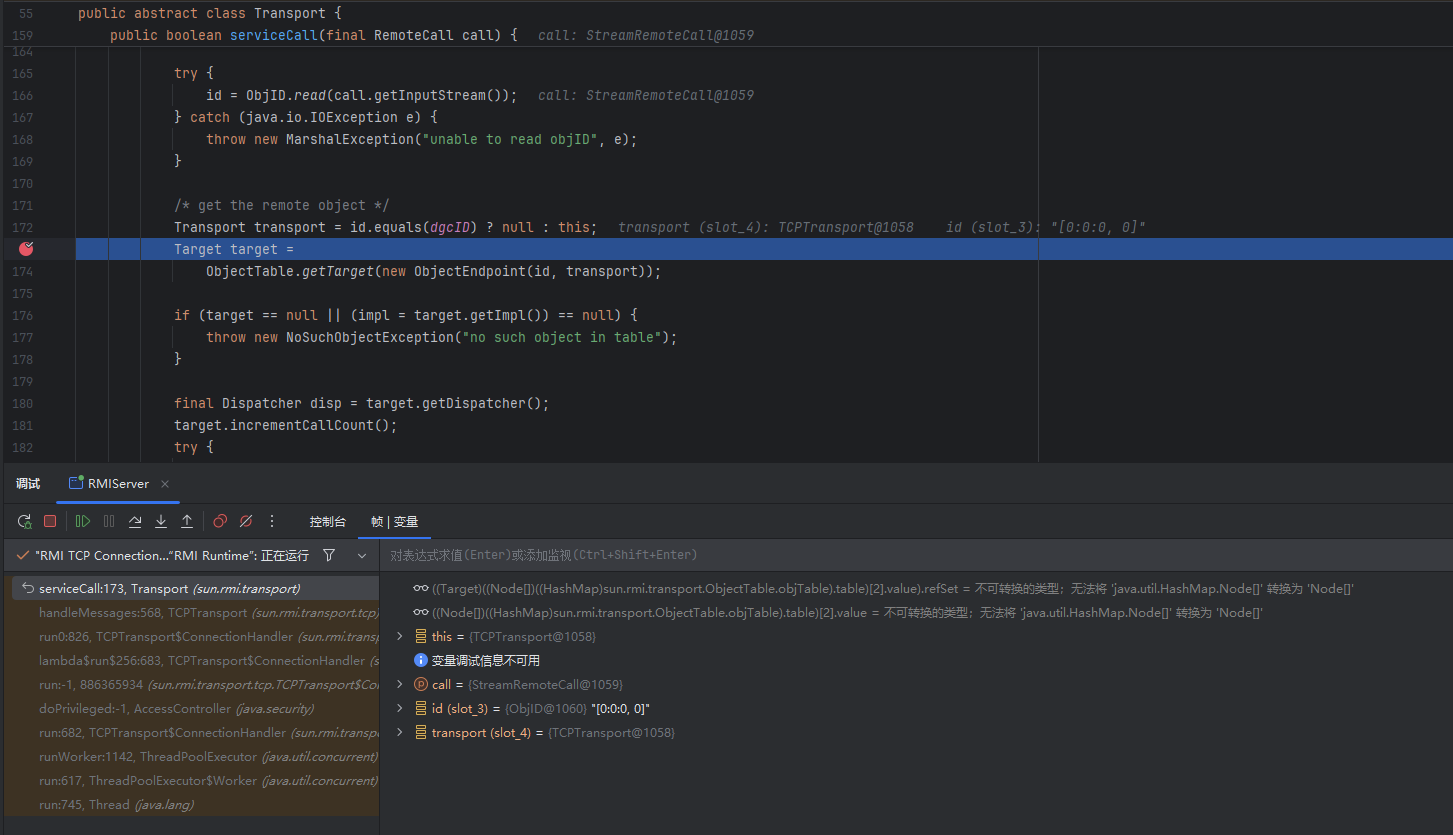Viewport: 1453px width, 835px height.
Task: Click the Step Out icon
Action: [x=187, y=521]
